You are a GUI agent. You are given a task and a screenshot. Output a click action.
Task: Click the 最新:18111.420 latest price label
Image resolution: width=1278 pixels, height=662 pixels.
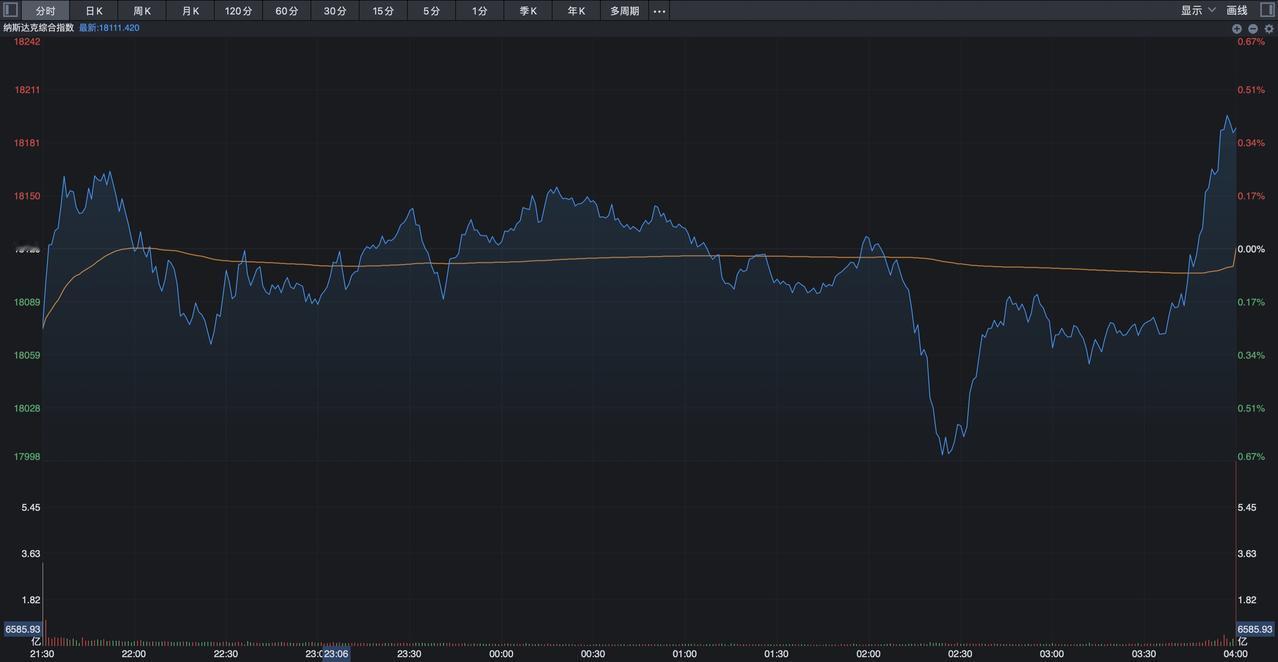click(x=109, y=28)
